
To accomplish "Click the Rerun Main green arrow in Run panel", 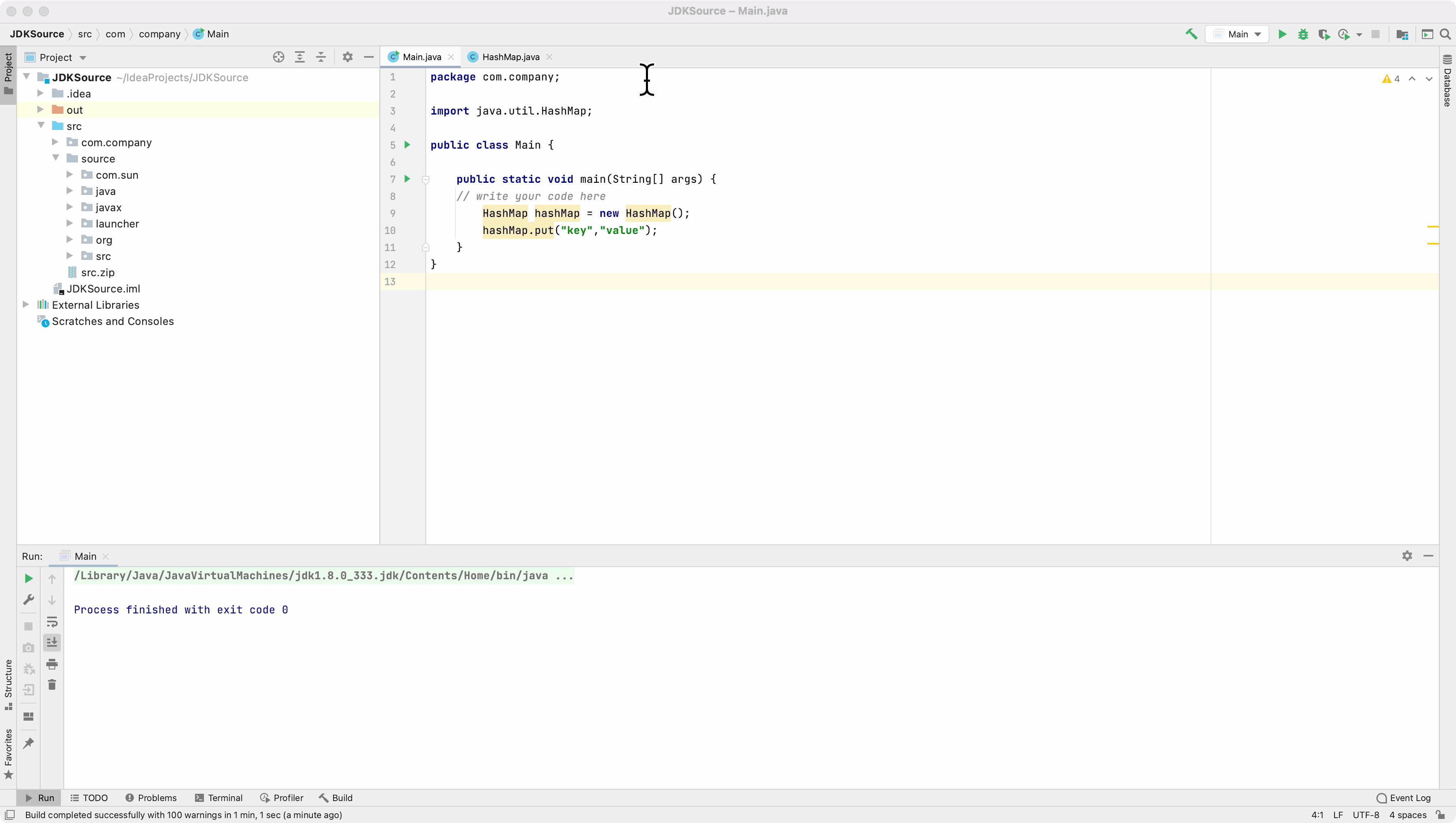I will click(28, 578).
